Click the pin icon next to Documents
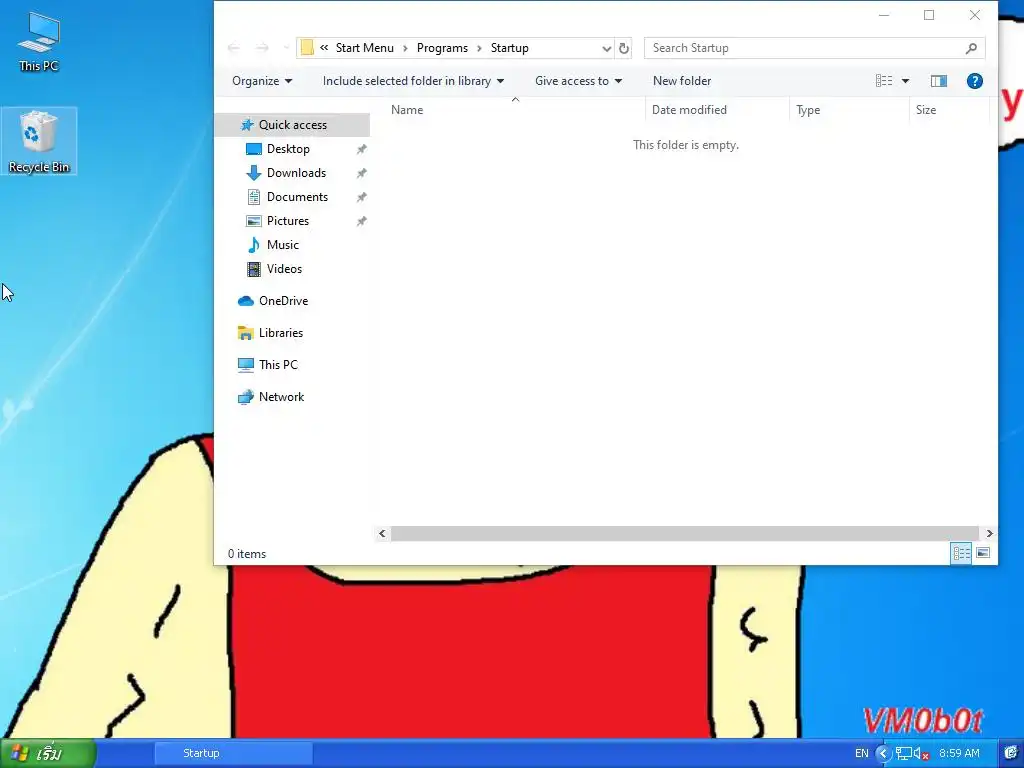Image resolution: width=1024 pixels, height=768 pixels. coord(361,197)
